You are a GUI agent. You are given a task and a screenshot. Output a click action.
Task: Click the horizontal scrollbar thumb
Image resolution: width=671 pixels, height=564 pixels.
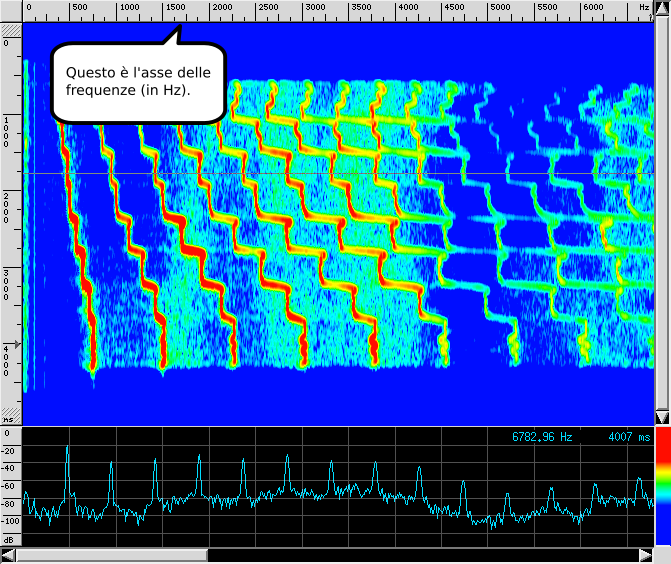point(110,555)
